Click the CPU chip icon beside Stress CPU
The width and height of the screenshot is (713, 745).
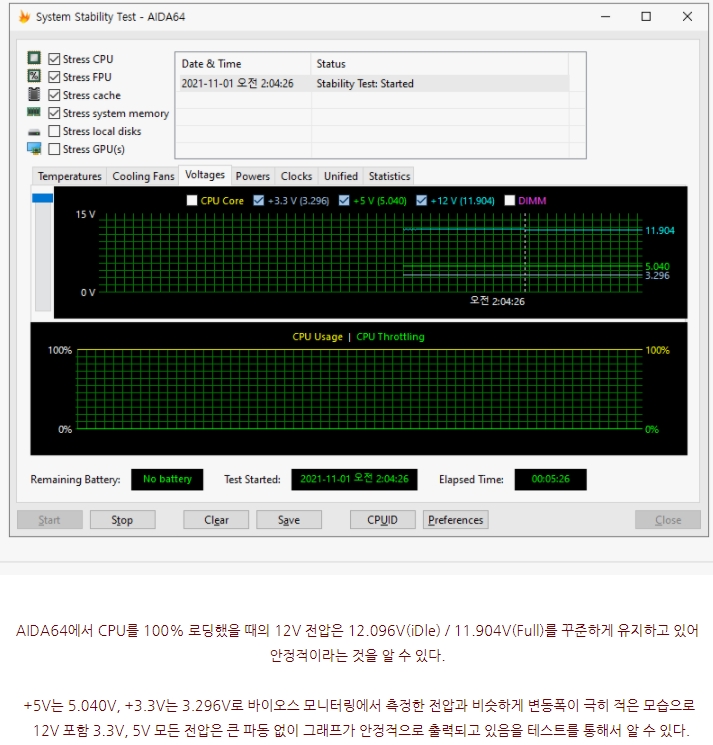coord(34,58)
